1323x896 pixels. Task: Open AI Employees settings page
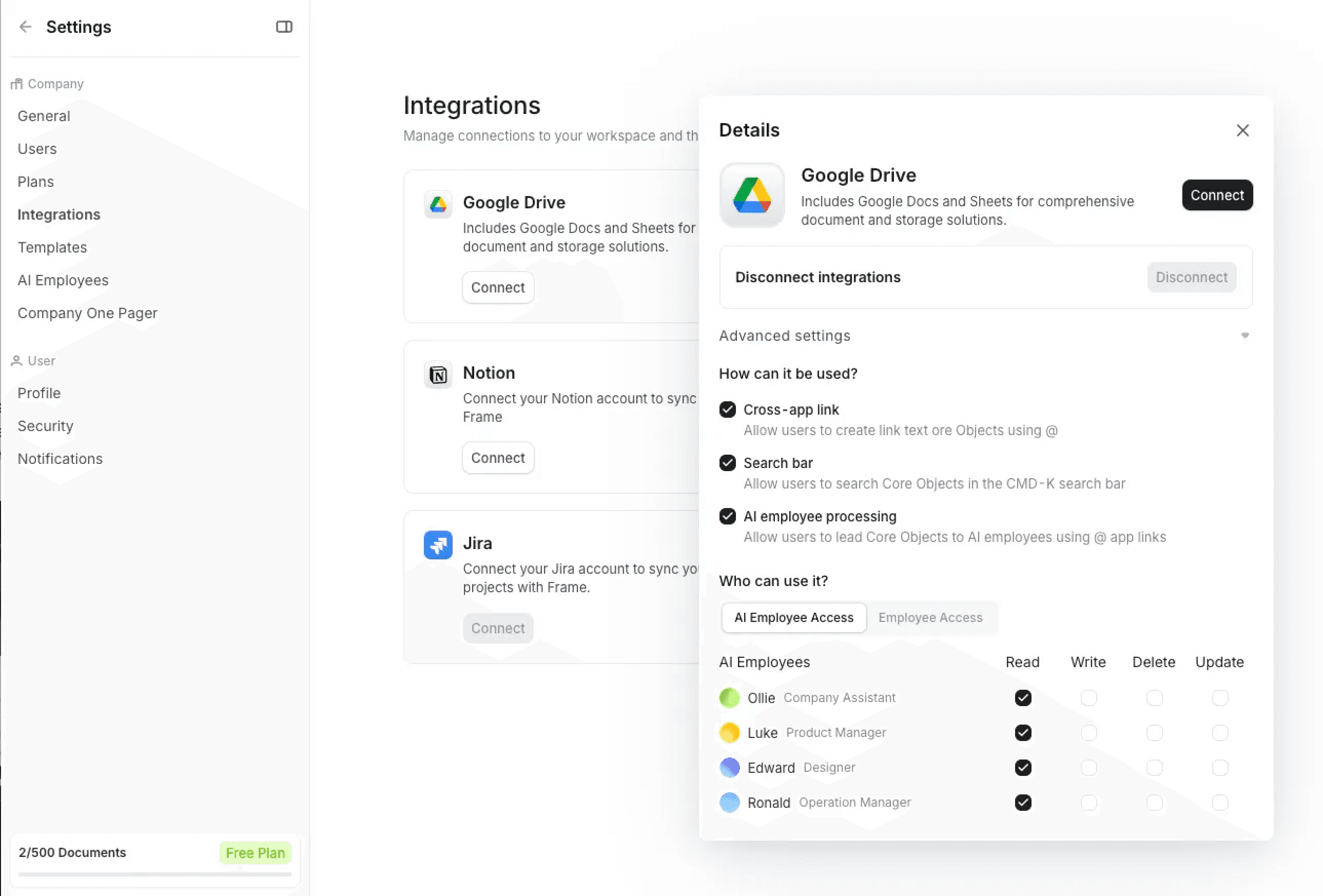63,280
